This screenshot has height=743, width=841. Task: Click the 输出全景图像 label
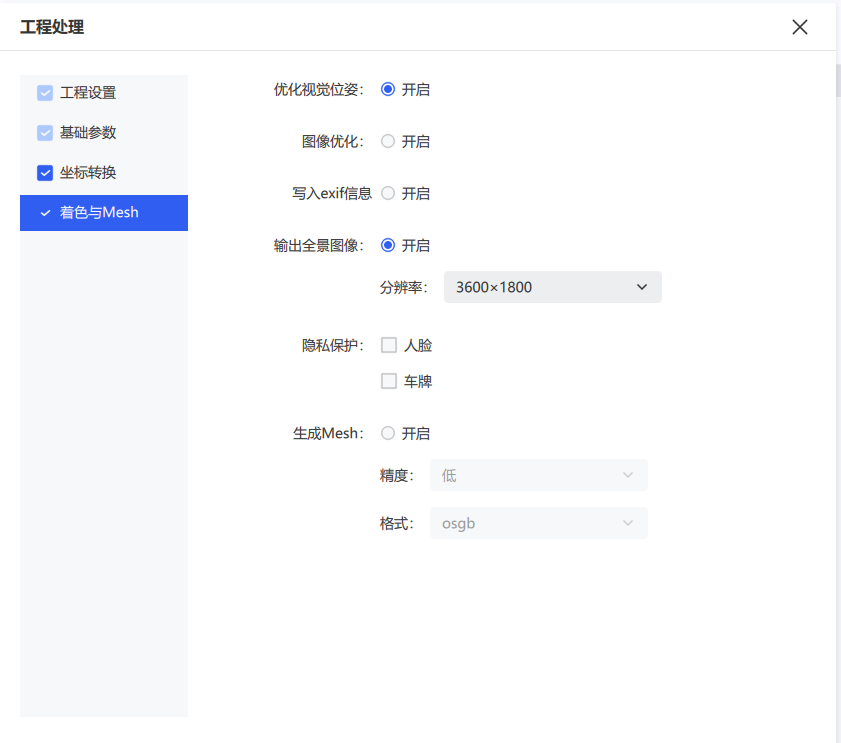(x=319, y=245)
